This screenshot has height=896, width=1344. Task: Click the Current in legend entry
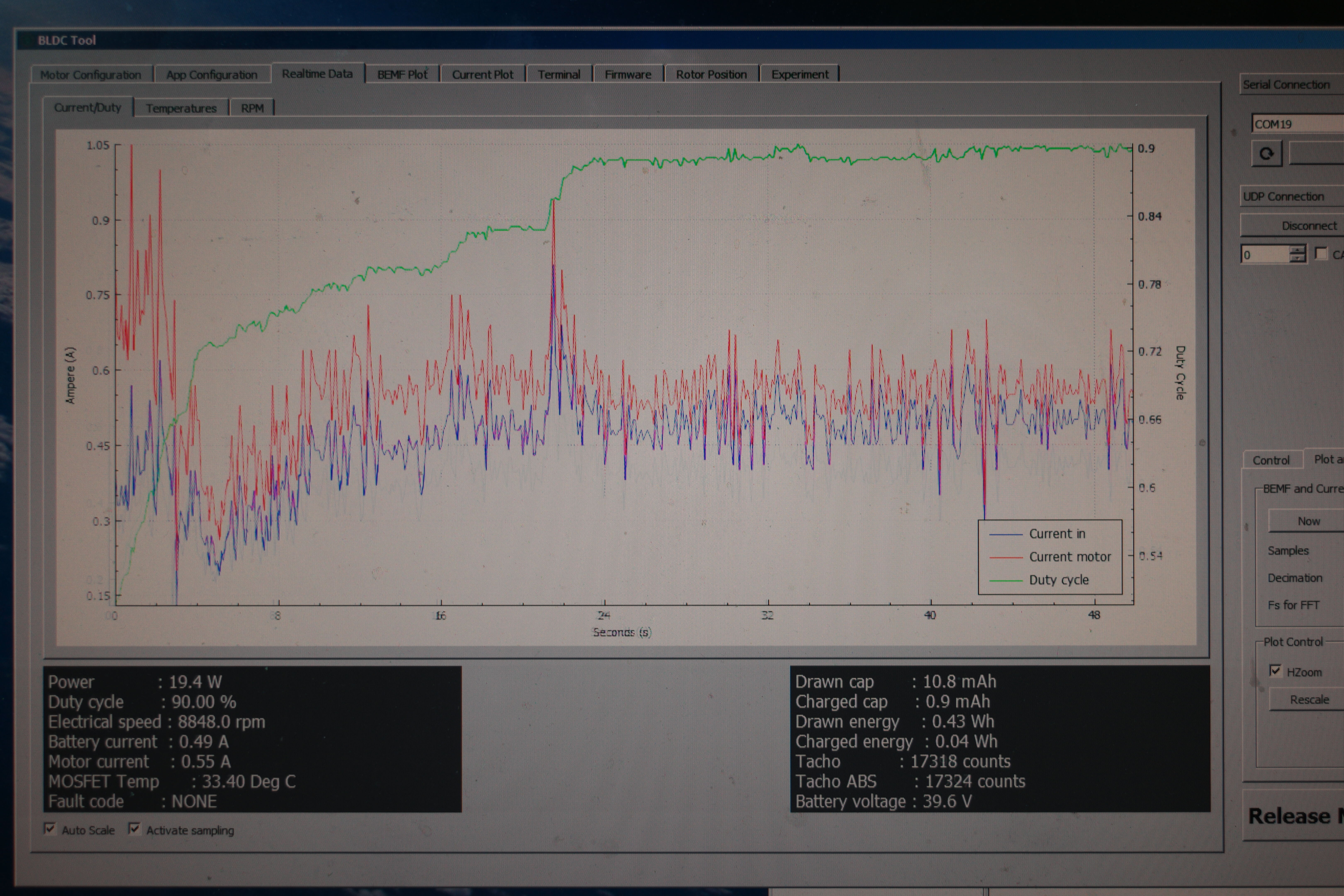click(x=1037, y=534)
